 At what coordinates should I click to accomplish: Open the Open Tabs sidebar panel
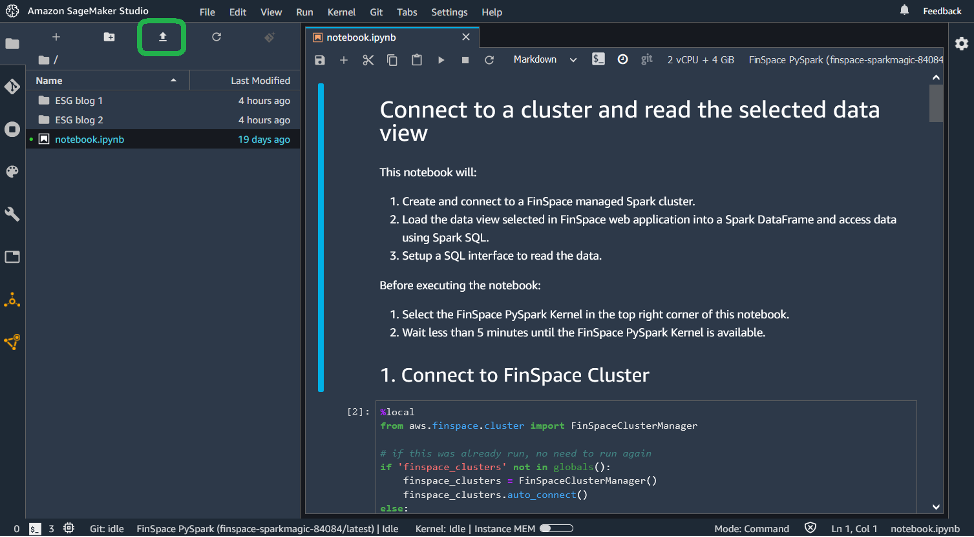[12, 257]
